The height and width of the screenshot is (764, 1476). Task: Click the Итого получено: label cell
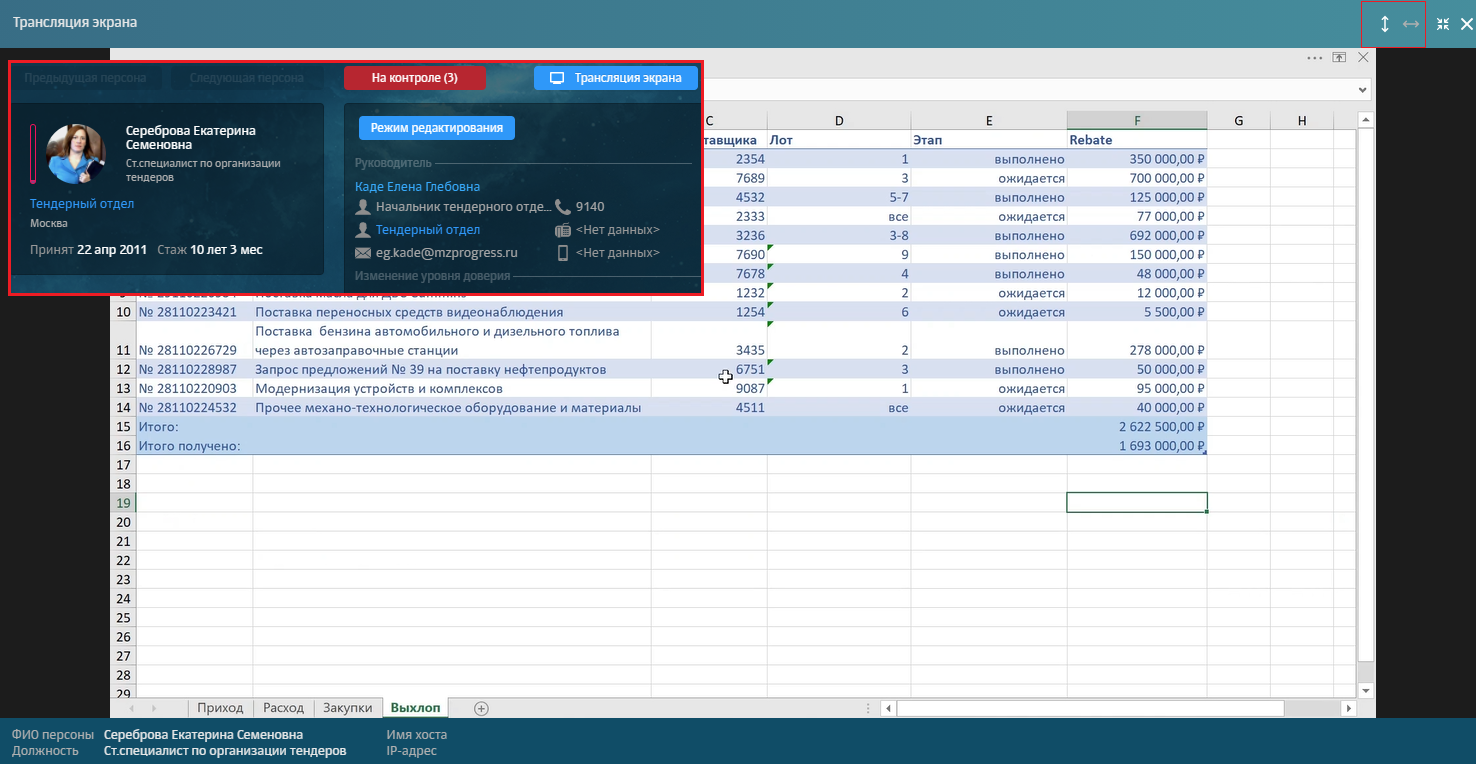click(194, 446)
